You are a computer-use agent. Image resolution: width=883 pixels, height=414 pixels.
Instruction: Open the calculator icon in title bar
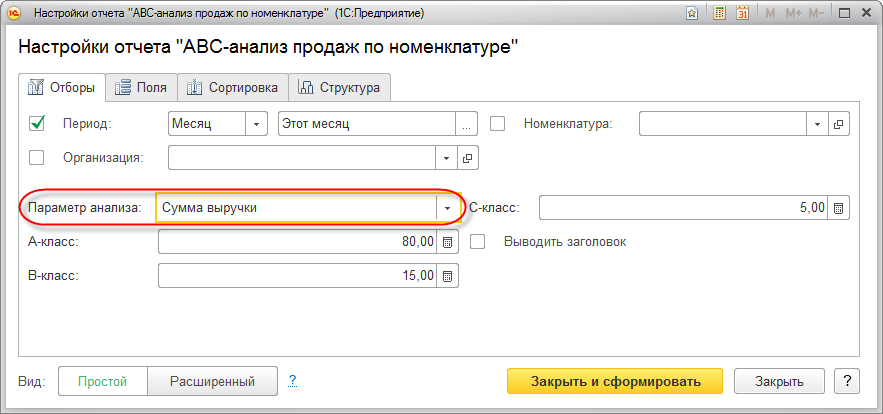(720, 14)
